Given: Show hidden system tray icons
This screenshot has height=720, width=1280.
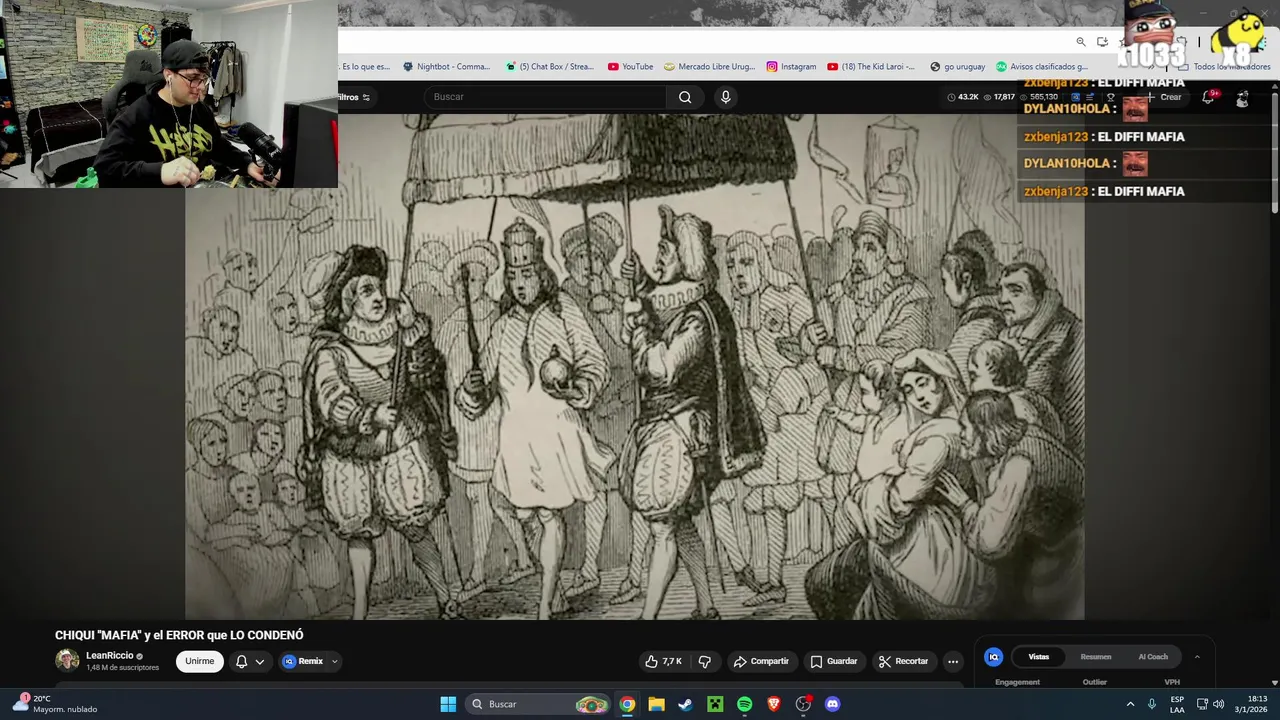Looking at the screenshot, I should (1130, 704).
